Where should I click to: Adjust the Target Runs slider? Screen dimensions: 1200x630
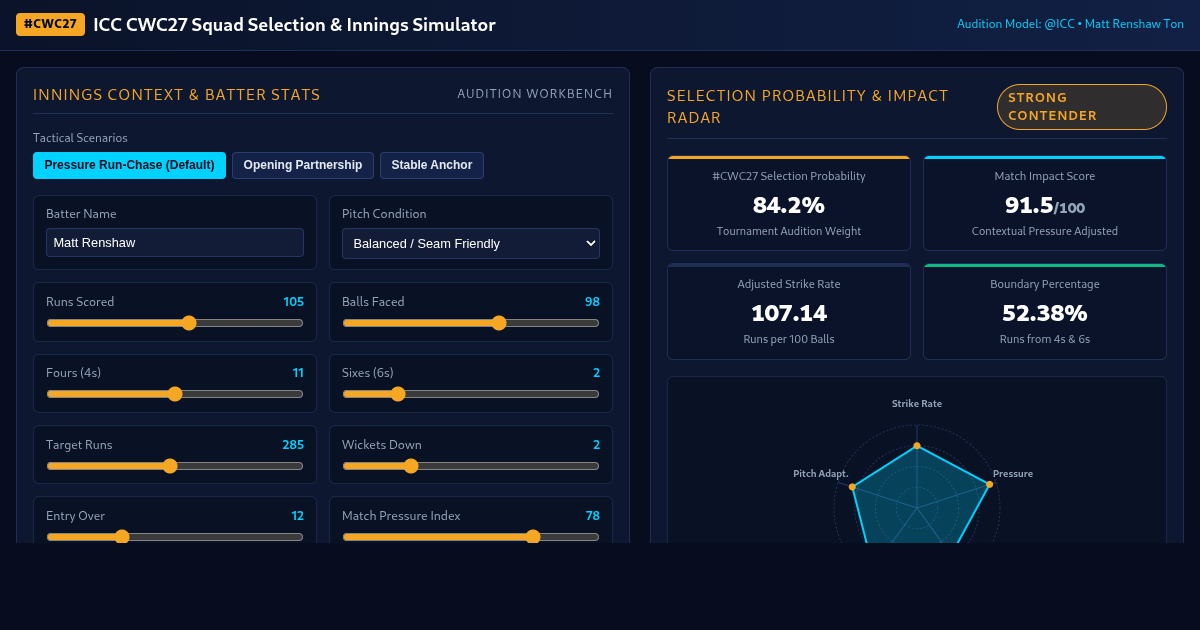[x=175, y=466]
